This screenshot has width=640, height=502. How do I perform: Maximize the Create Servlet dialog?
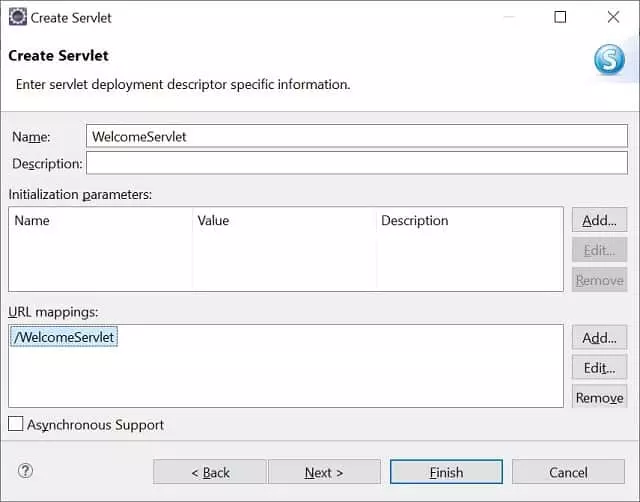tap(560, 17)
